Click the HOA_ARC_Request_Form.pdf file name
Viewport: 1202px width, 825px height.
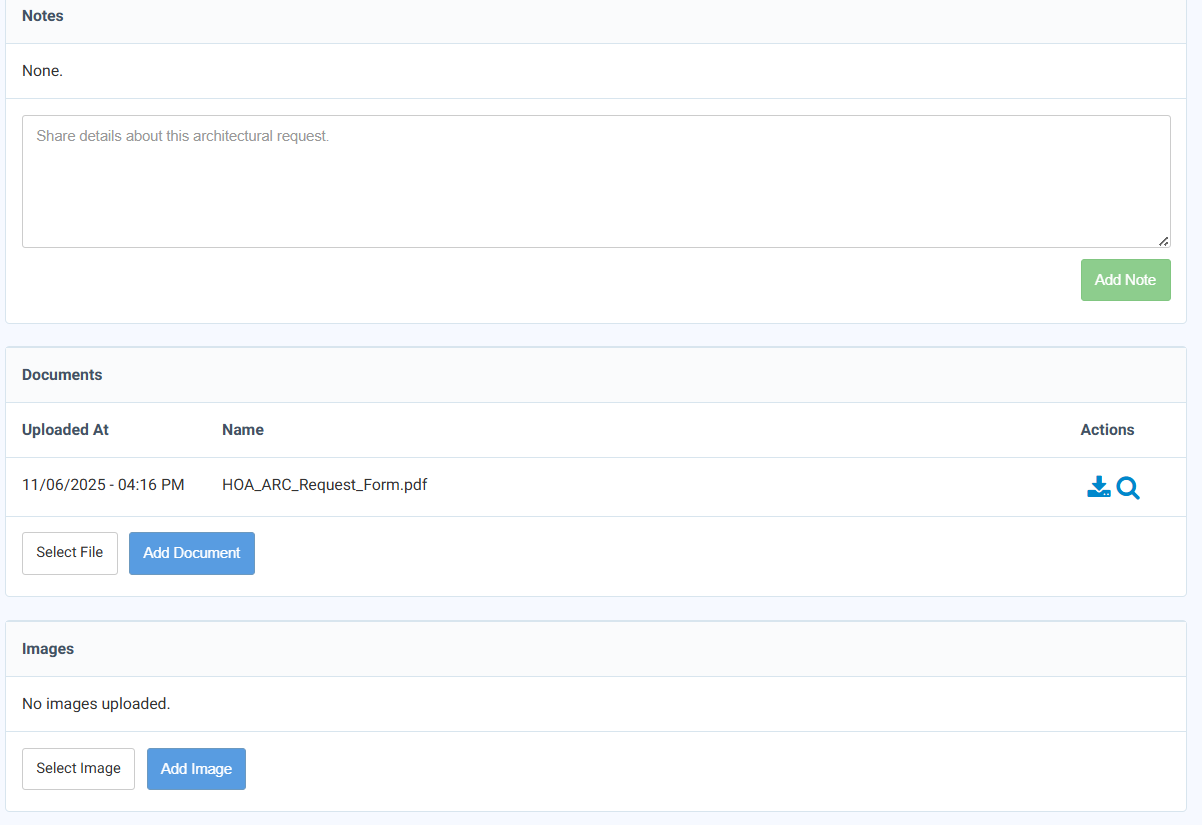coord(325,485)
